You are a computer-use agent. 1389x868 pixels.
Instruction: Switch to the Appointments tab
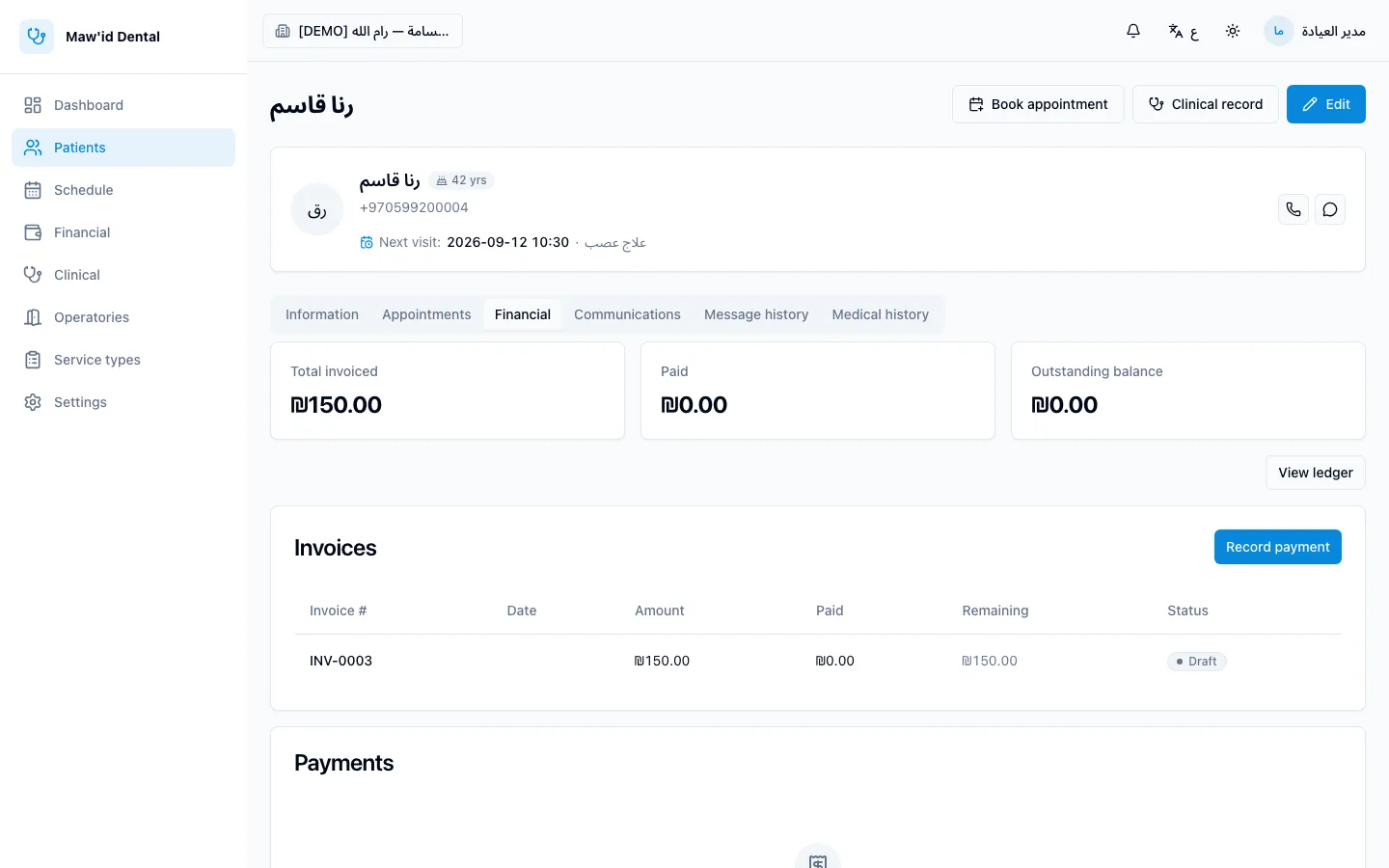[x=426, y=314]
